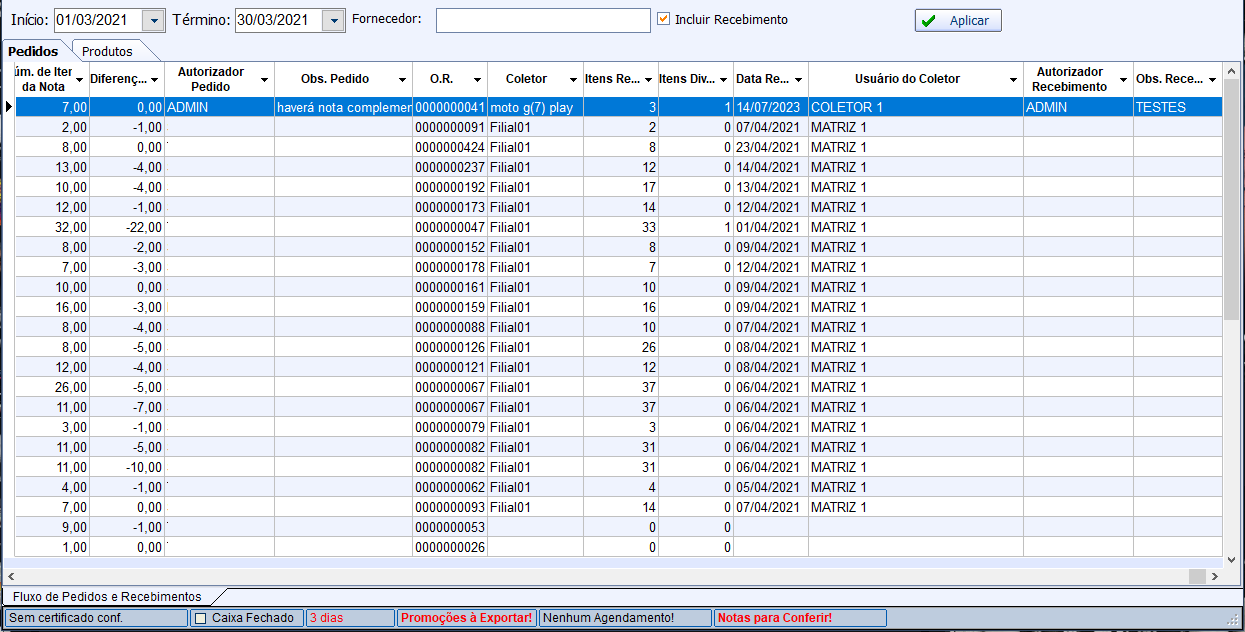Expand the Coletor column filter arrow
The image size is (1245, 632).
[574, 79]
